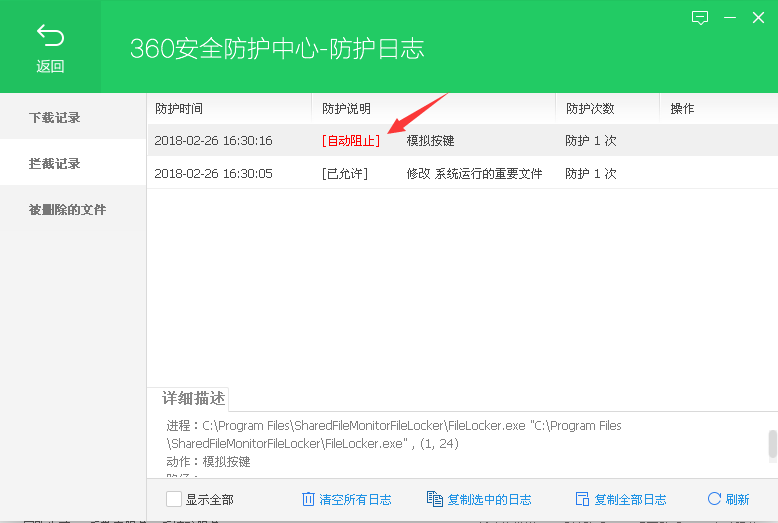The image size is (778, 523).
Task: Click 清空所有日志 link text
Action: (x=355, y=499)
